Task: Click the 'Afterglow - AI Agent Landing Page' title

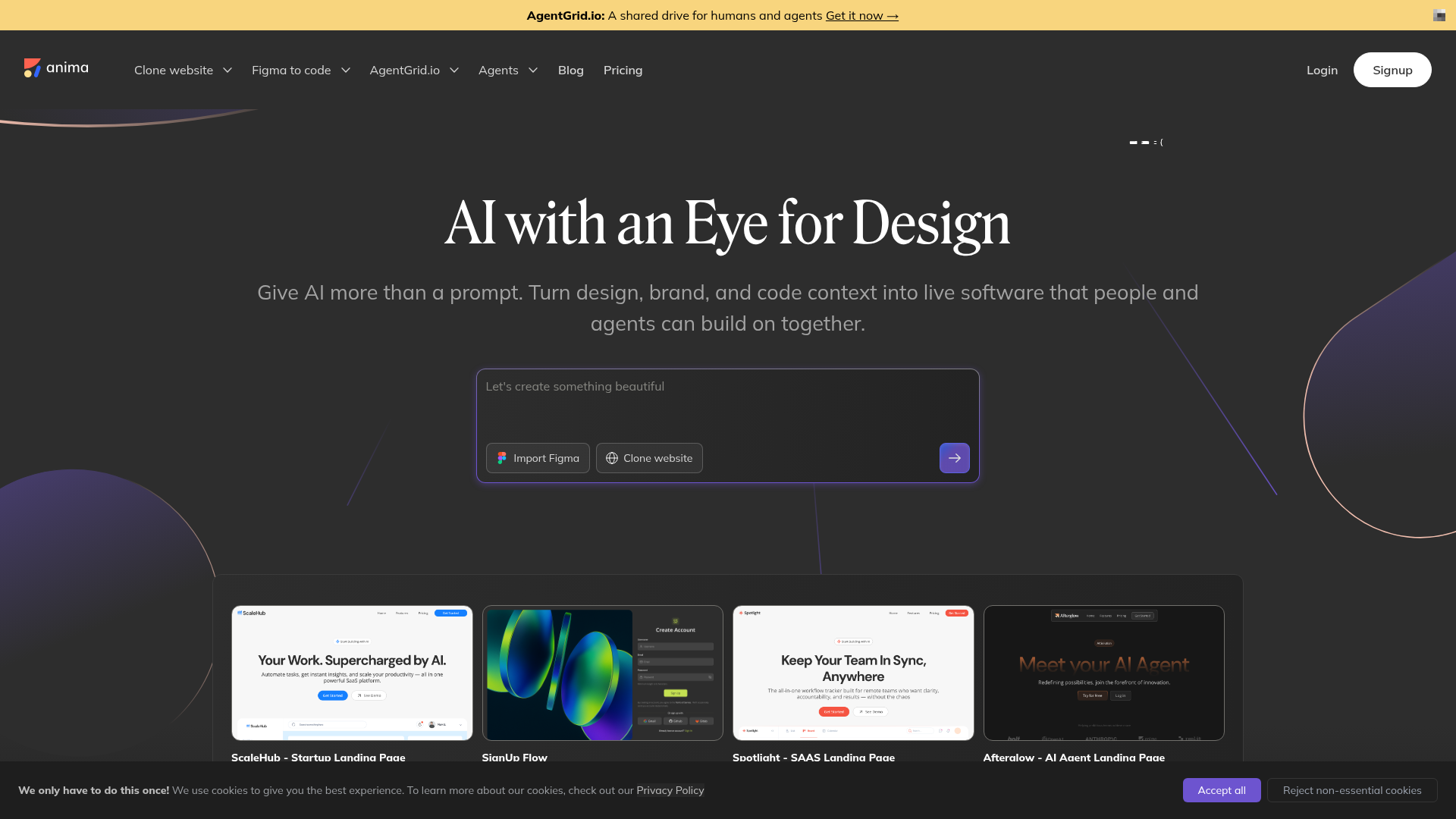Action: pyautogui.click(x=1074, y=757)
